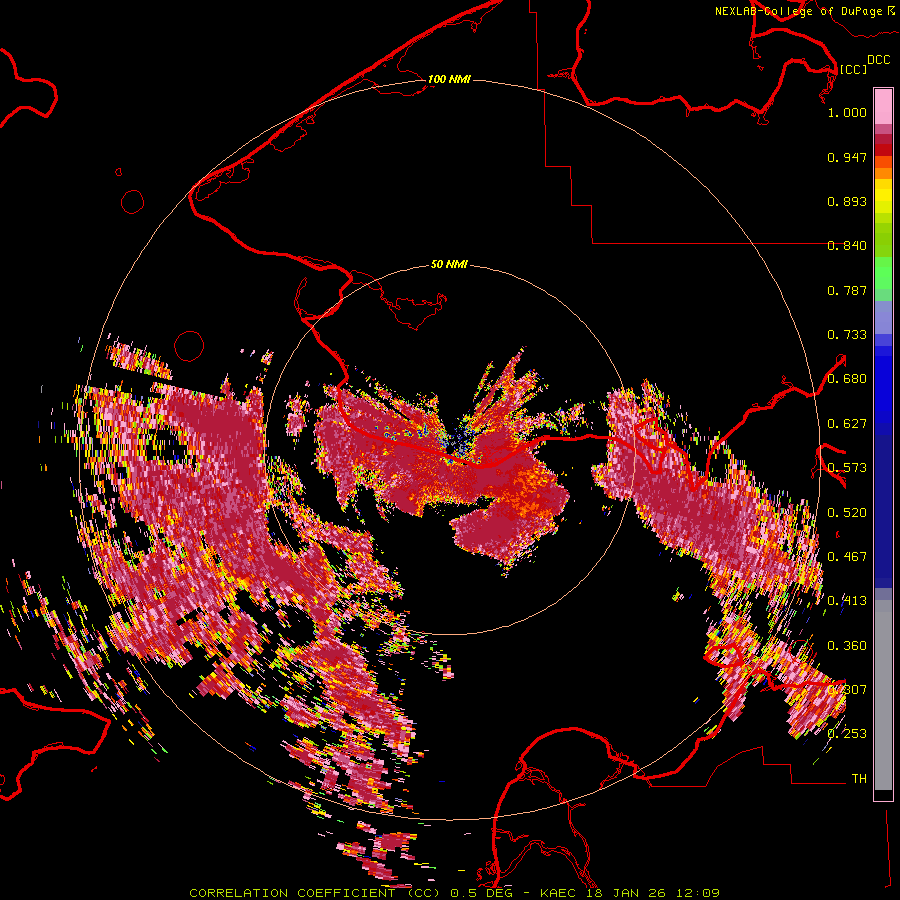Click the 0.467 legend value

(847, 557)
